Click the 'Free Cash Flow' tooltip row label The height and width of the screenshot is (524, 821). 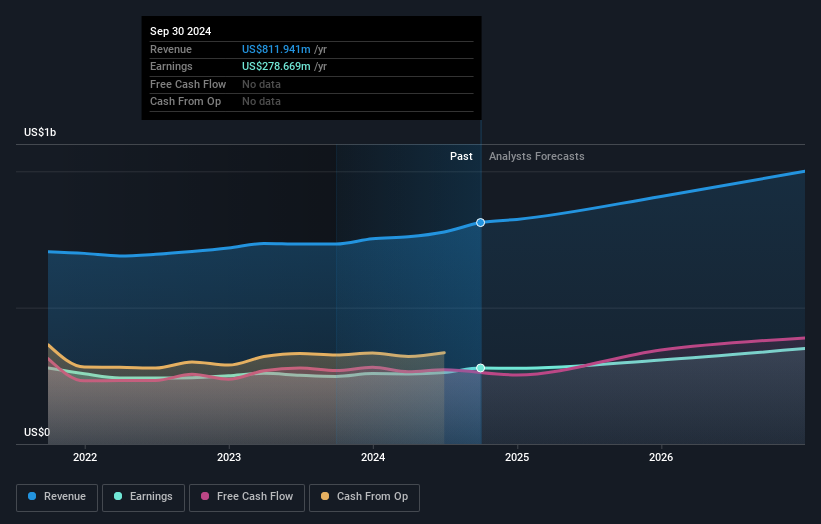[x=188, y=84]
